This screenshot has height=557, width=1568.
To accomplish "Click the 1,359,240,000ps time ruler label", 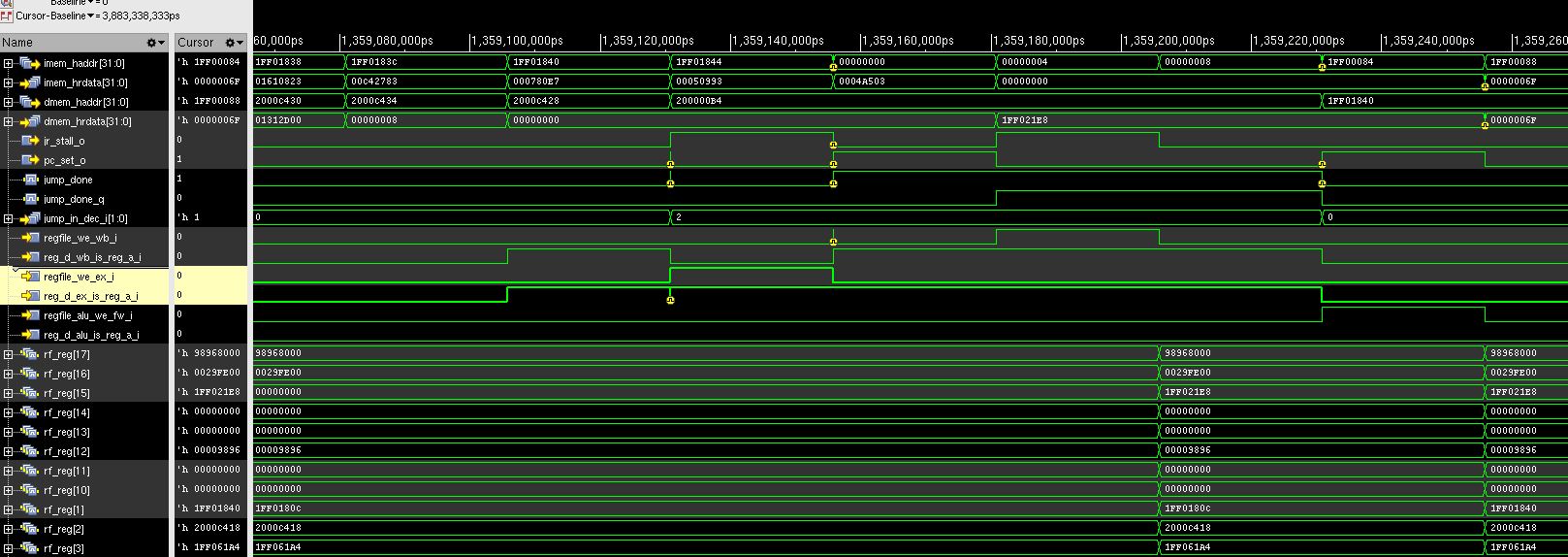I will coord(1428,41).
